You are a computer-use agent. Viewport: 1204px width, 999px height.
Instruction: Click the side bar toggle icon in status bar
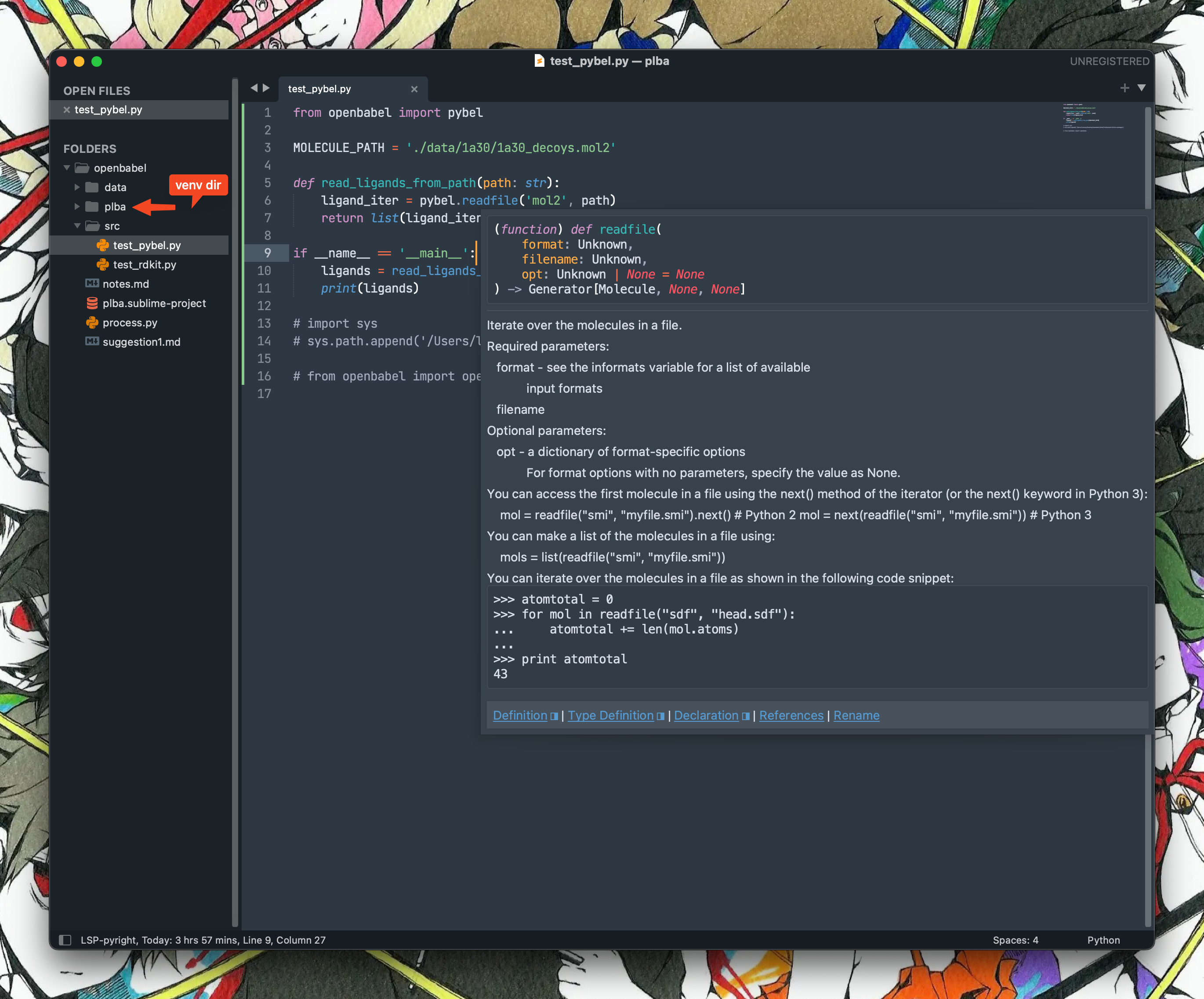point(65,940)
